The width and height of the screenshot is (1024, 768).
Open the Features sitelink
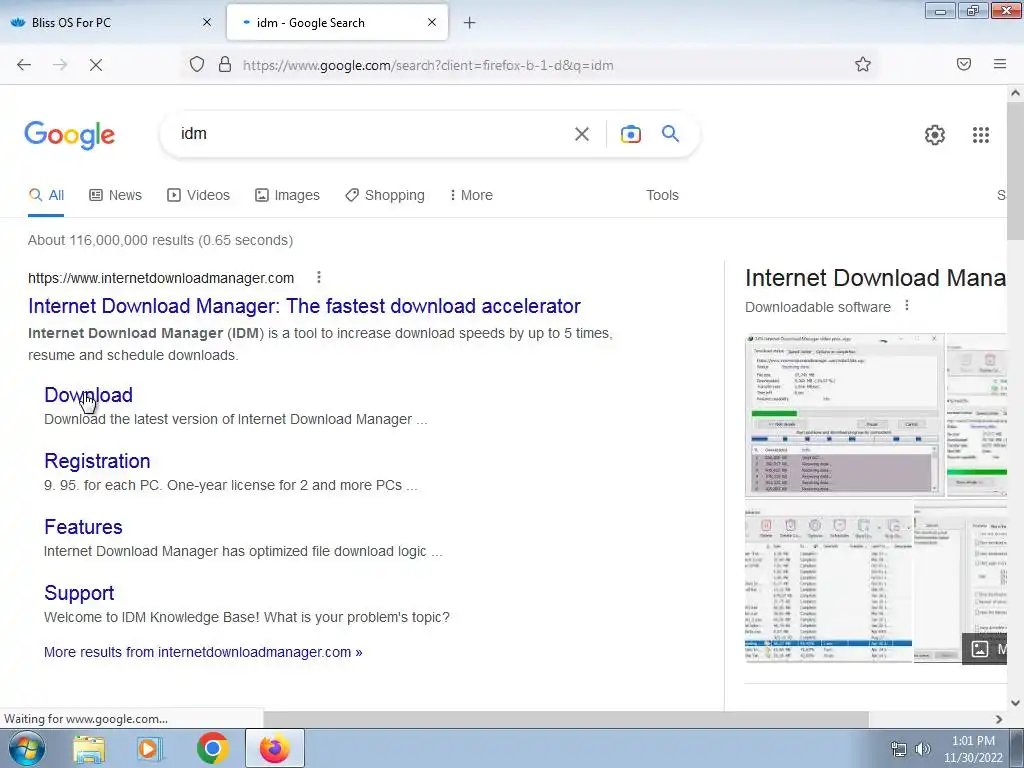(83, 527)
